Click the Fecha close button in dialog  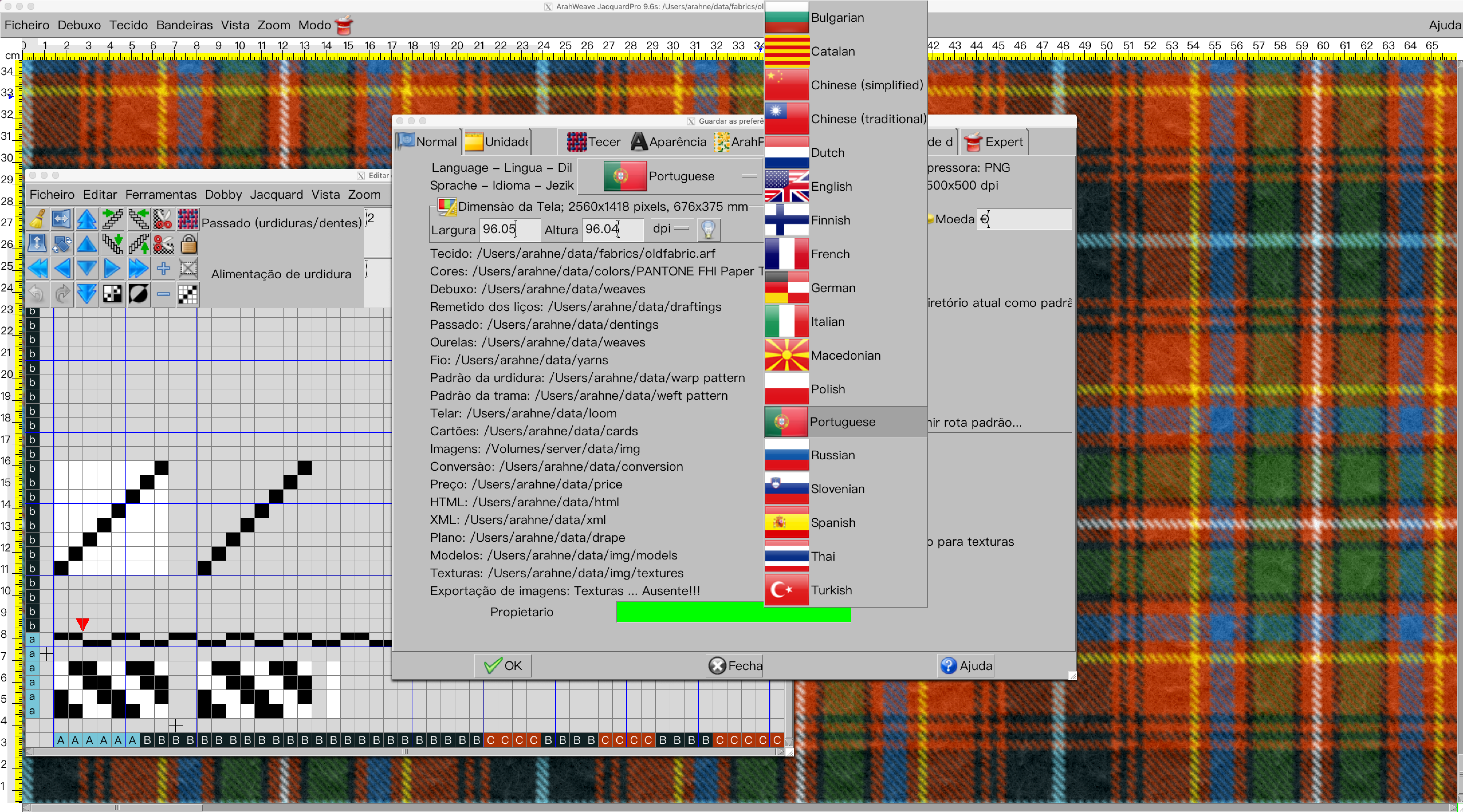(735, 665)
